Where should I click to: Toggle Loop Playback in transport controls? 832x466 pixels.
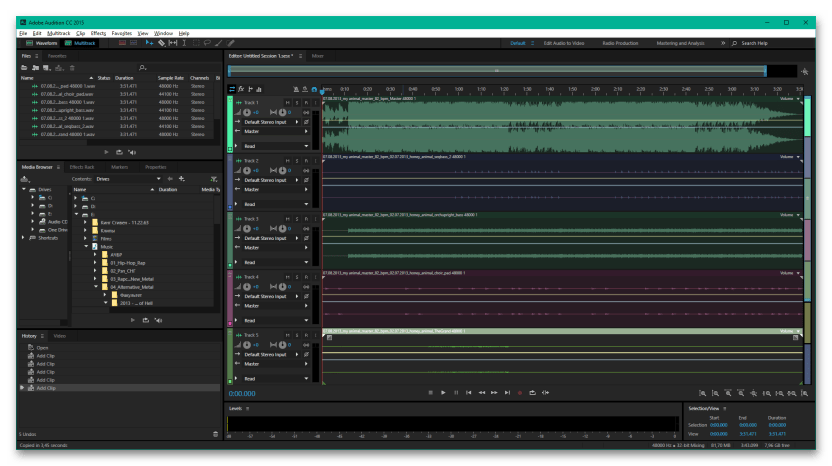pyautogui.click(x=533, y=392)
